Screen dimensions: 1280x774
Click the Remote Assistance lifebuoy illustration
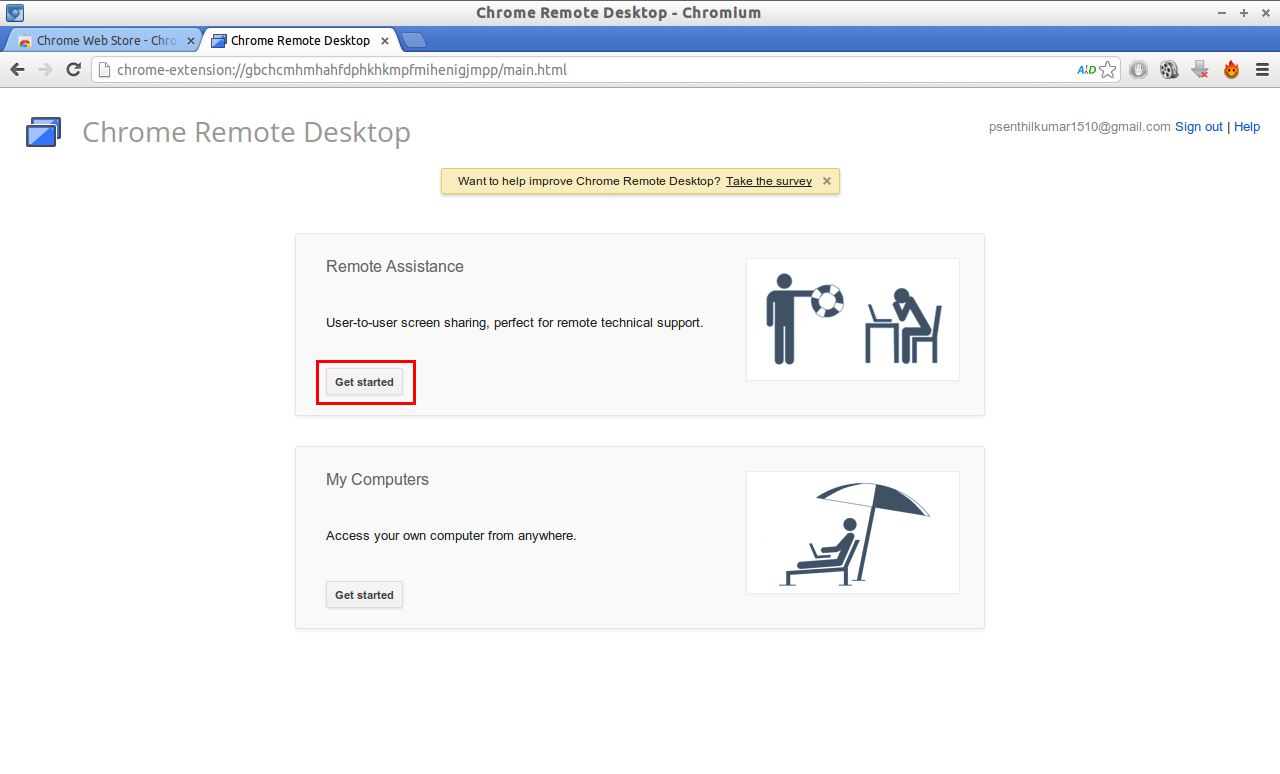click(x=853, y=320)
